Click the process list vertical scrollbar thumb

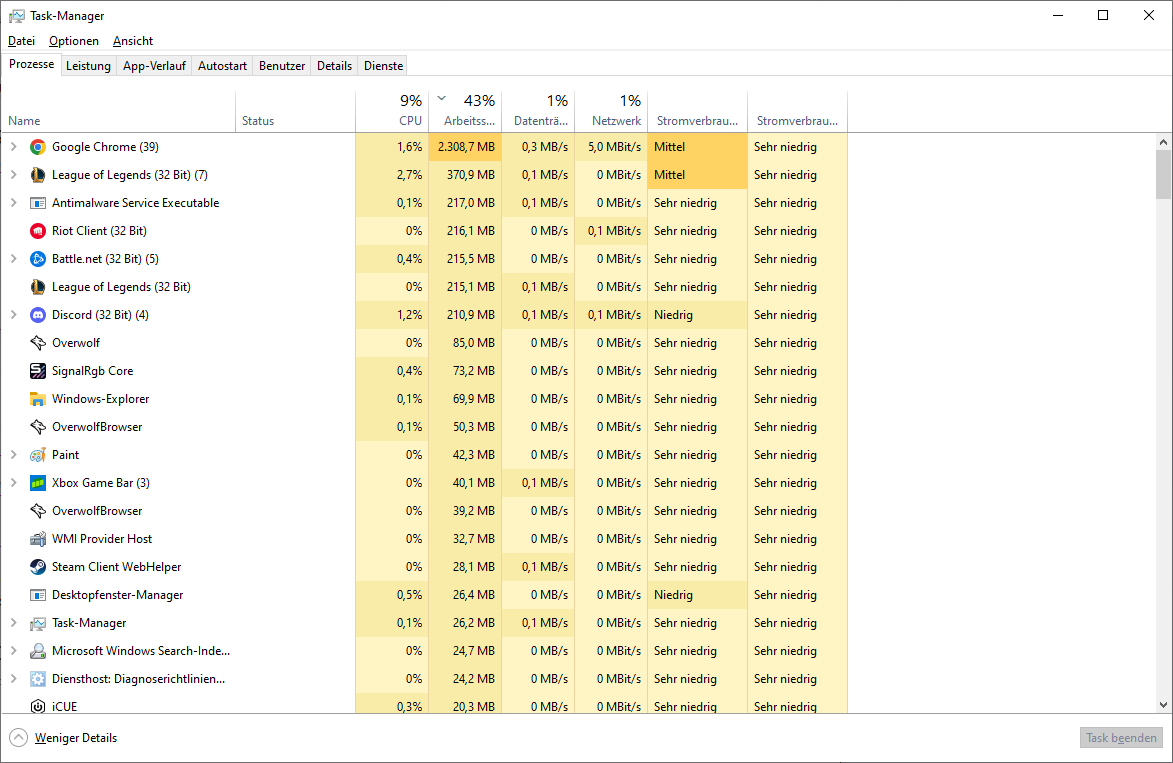pyautogui.click(x=1163, y=174)
